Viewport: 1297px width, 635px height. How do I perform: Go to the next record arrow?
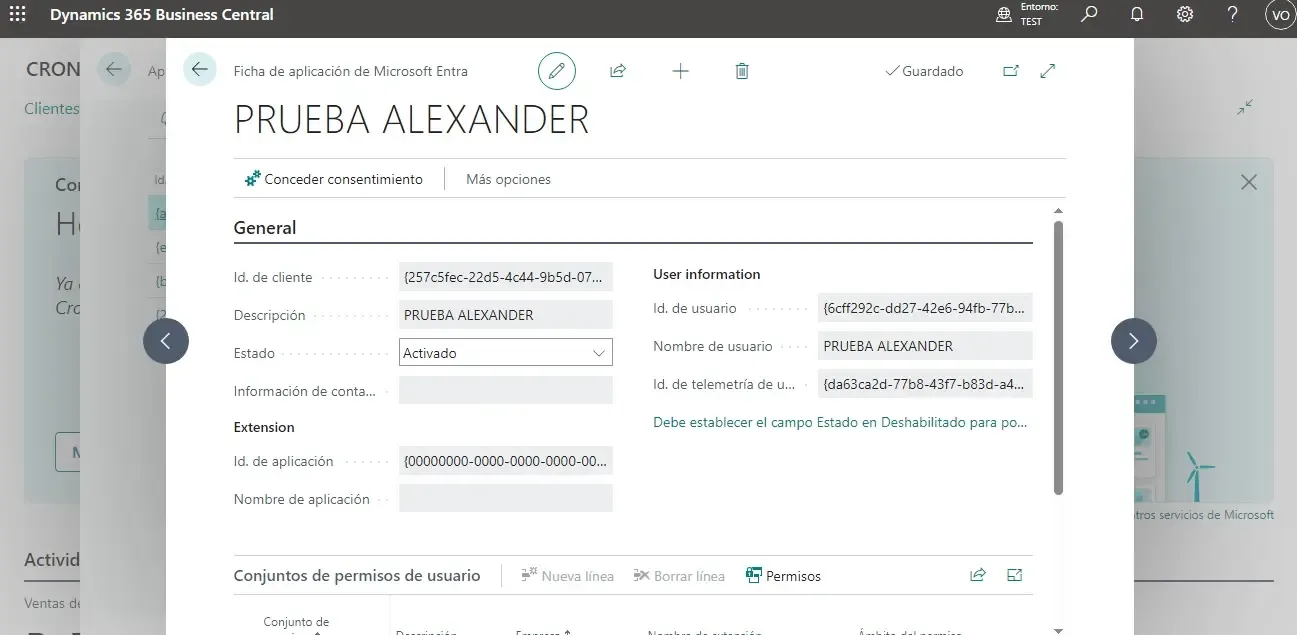[x=1133, y=341]
